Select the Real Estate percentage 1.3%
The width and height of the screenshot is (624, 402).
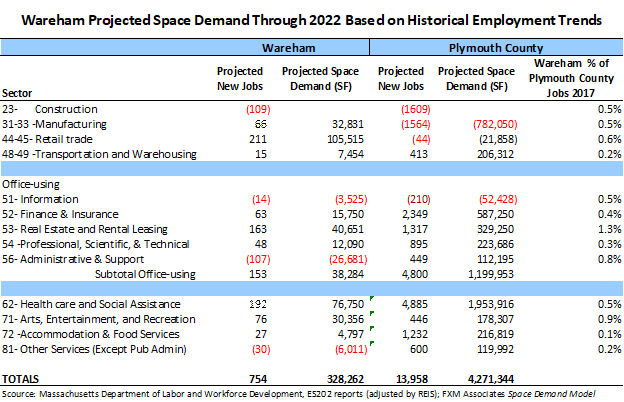[x=609, y=229]
